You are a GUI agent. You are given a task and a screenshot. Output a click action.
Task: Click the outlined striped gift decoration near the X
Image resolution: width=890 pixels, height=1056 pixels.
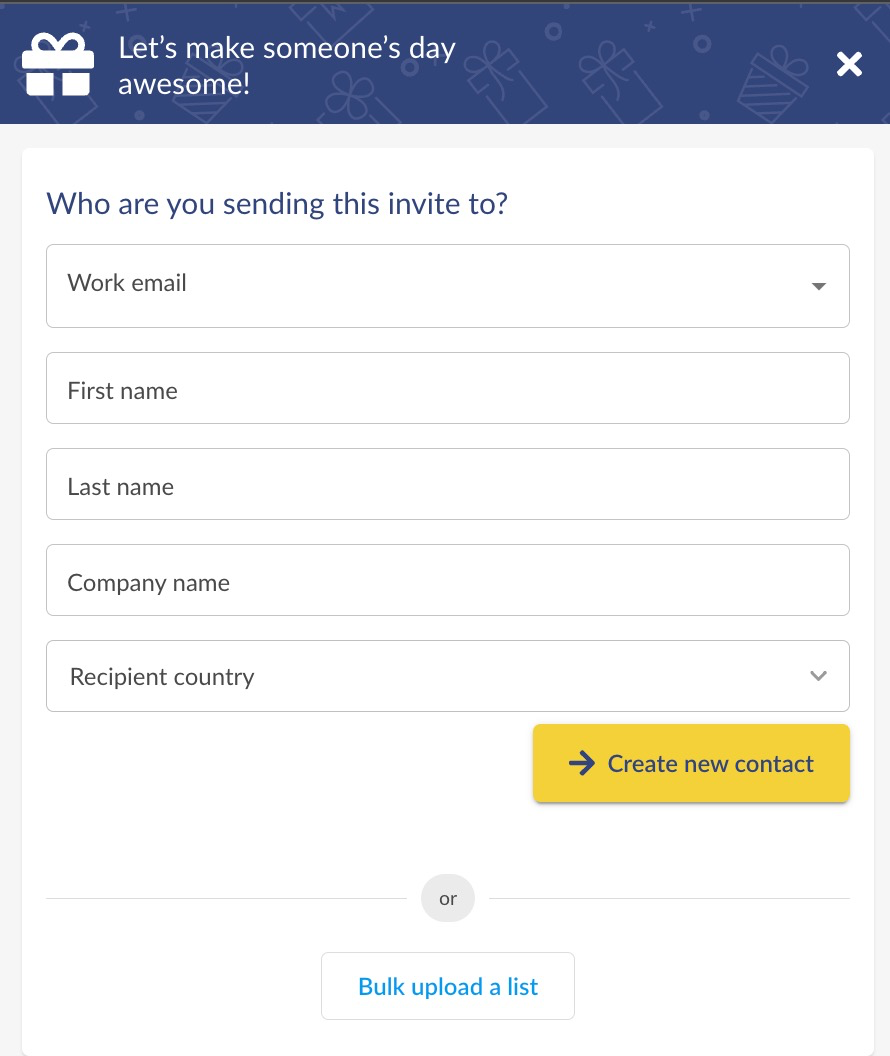[772, 84]
